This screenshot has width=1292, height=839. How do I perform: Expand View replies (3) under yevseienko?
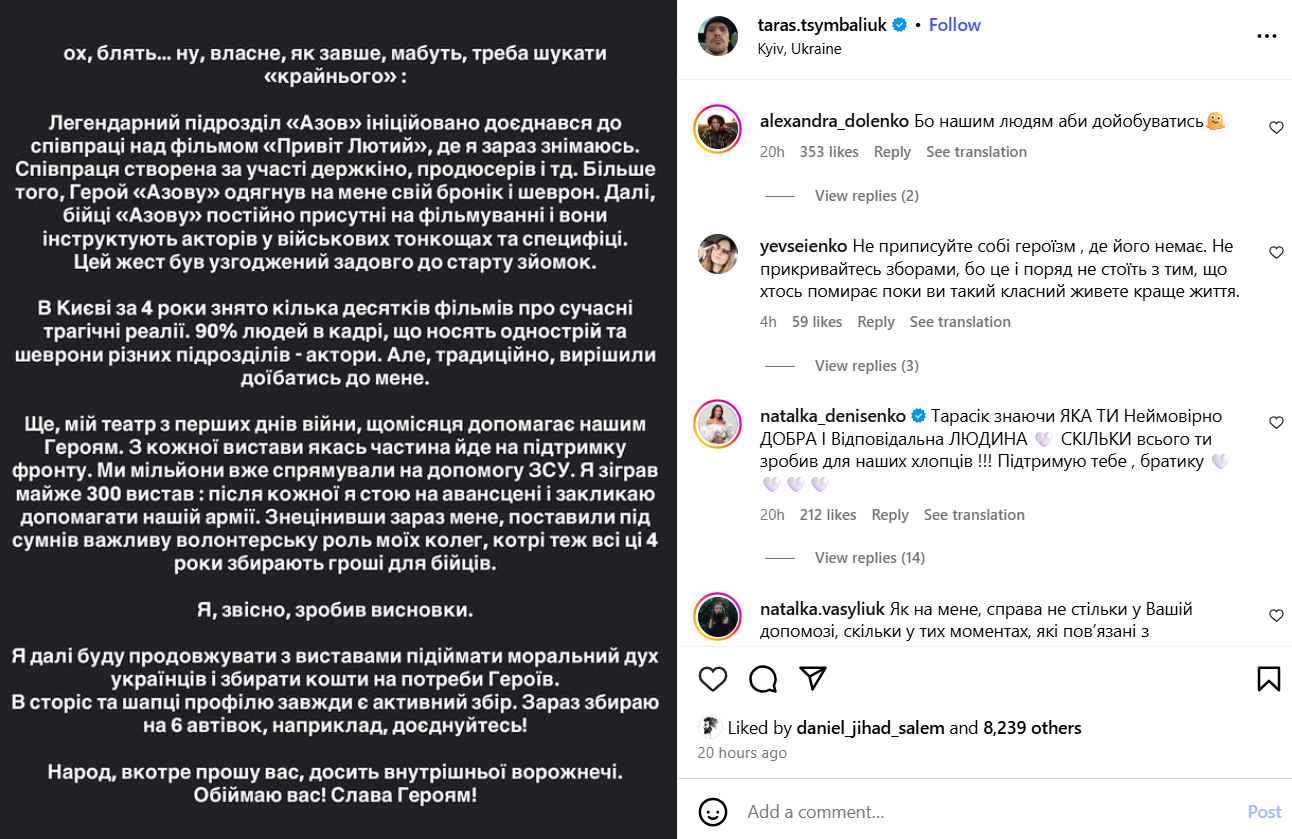click(x=866, y=366)
